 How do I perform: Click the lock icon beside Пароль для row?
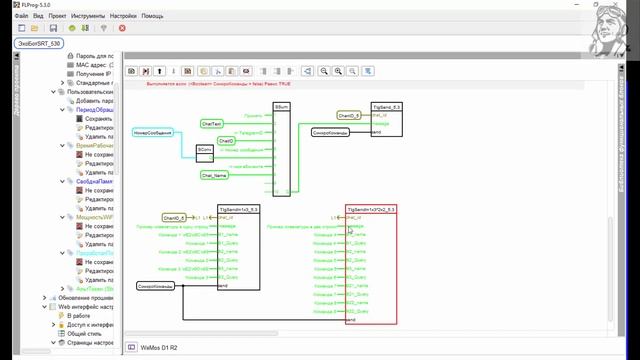point(70,56)
